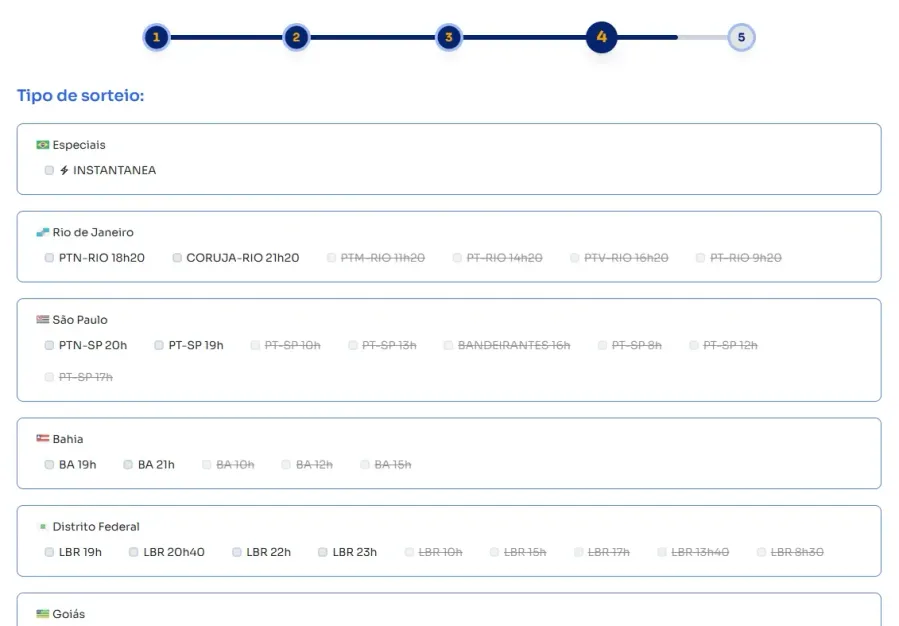Screen dimensions: 899x626
Task: Select PTN-SP 20h draw
Action: 49,345
